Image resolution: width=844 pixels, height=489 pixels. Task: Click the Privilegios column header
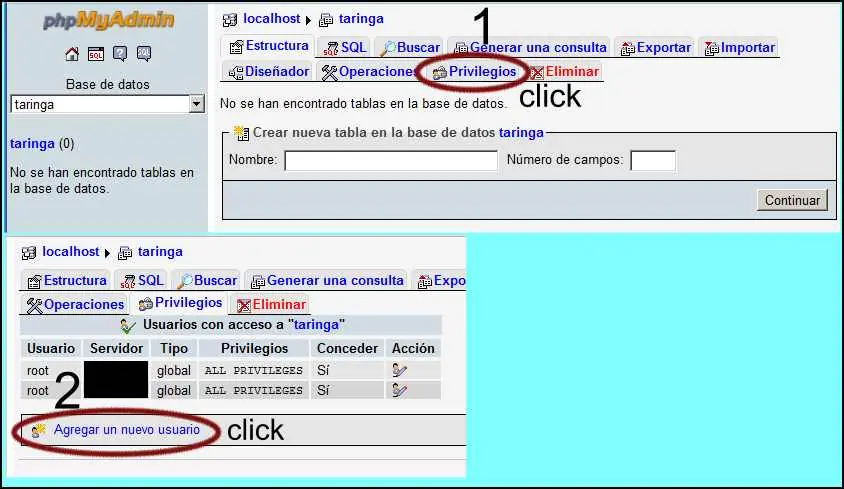(x=254, y=348)
